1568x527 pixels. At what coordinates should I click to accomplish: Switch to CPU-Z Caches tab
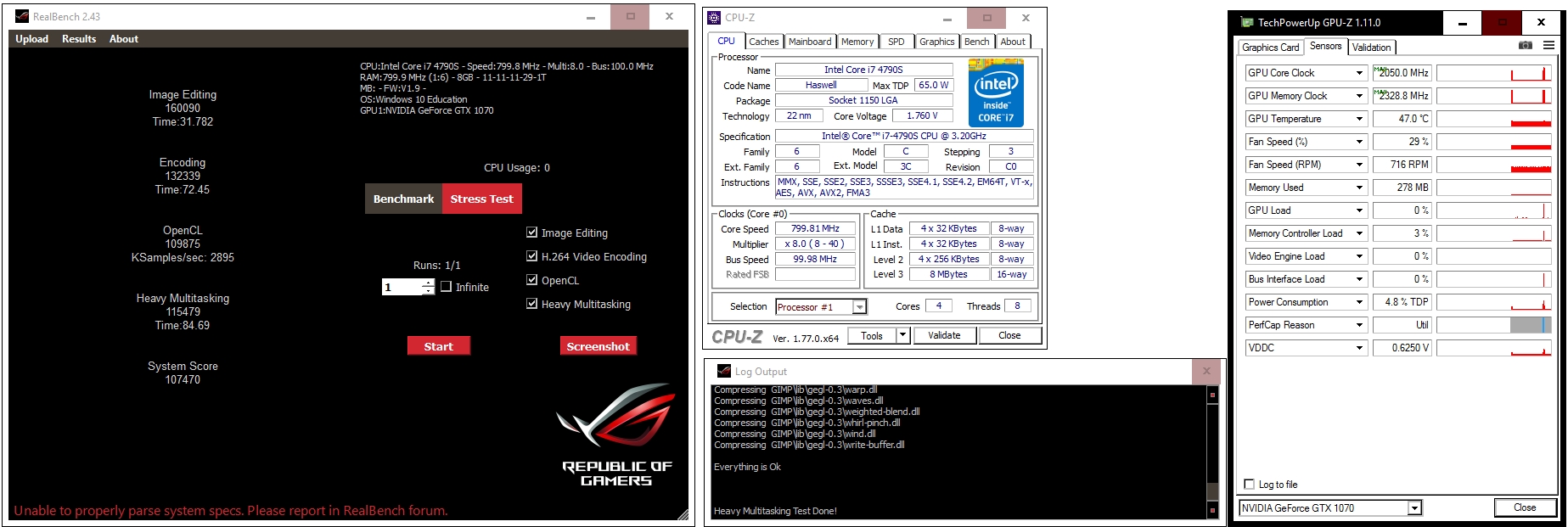pyautogui.click(x=763, y=42)
